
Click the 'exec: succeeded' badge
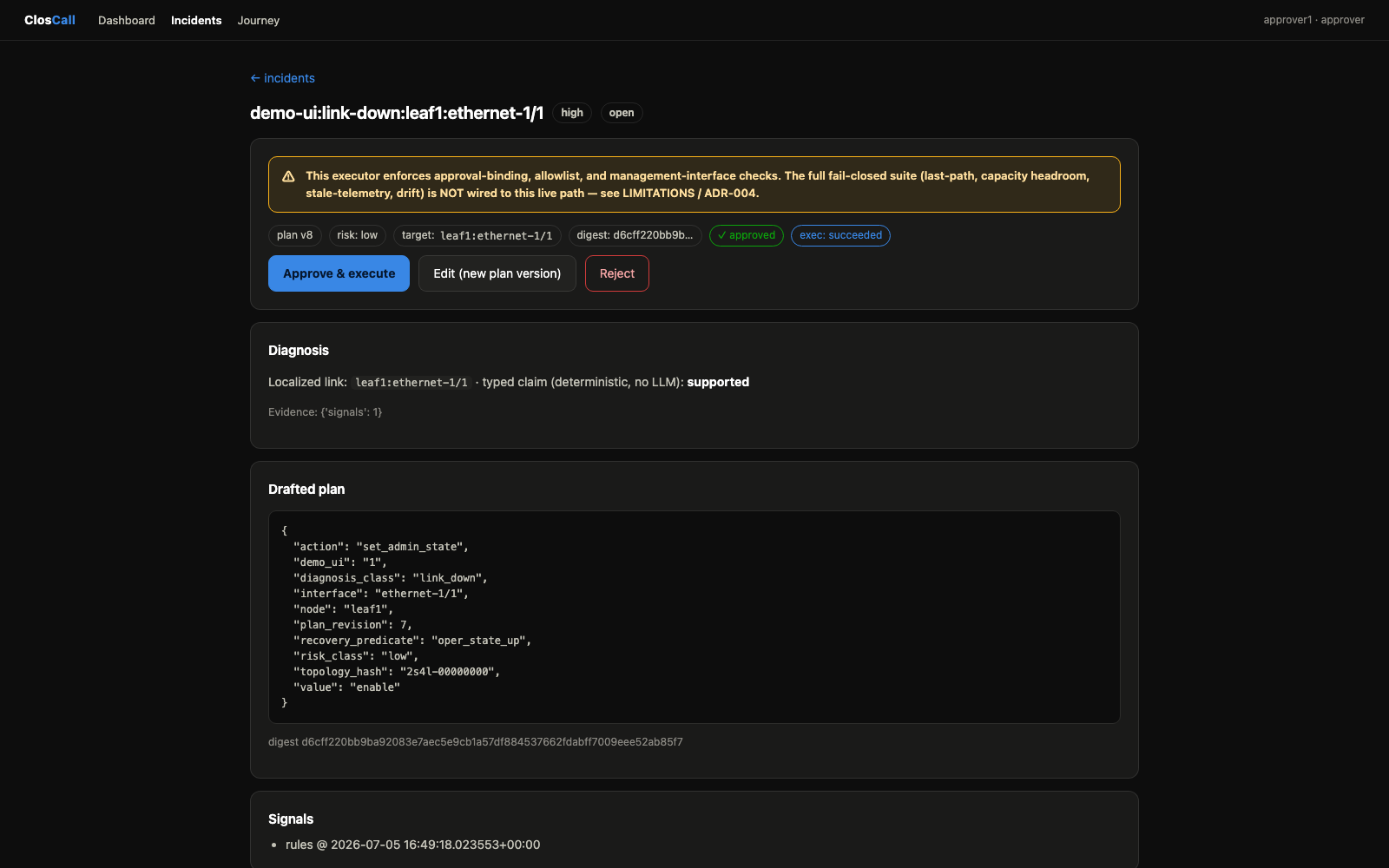[840, 235]
